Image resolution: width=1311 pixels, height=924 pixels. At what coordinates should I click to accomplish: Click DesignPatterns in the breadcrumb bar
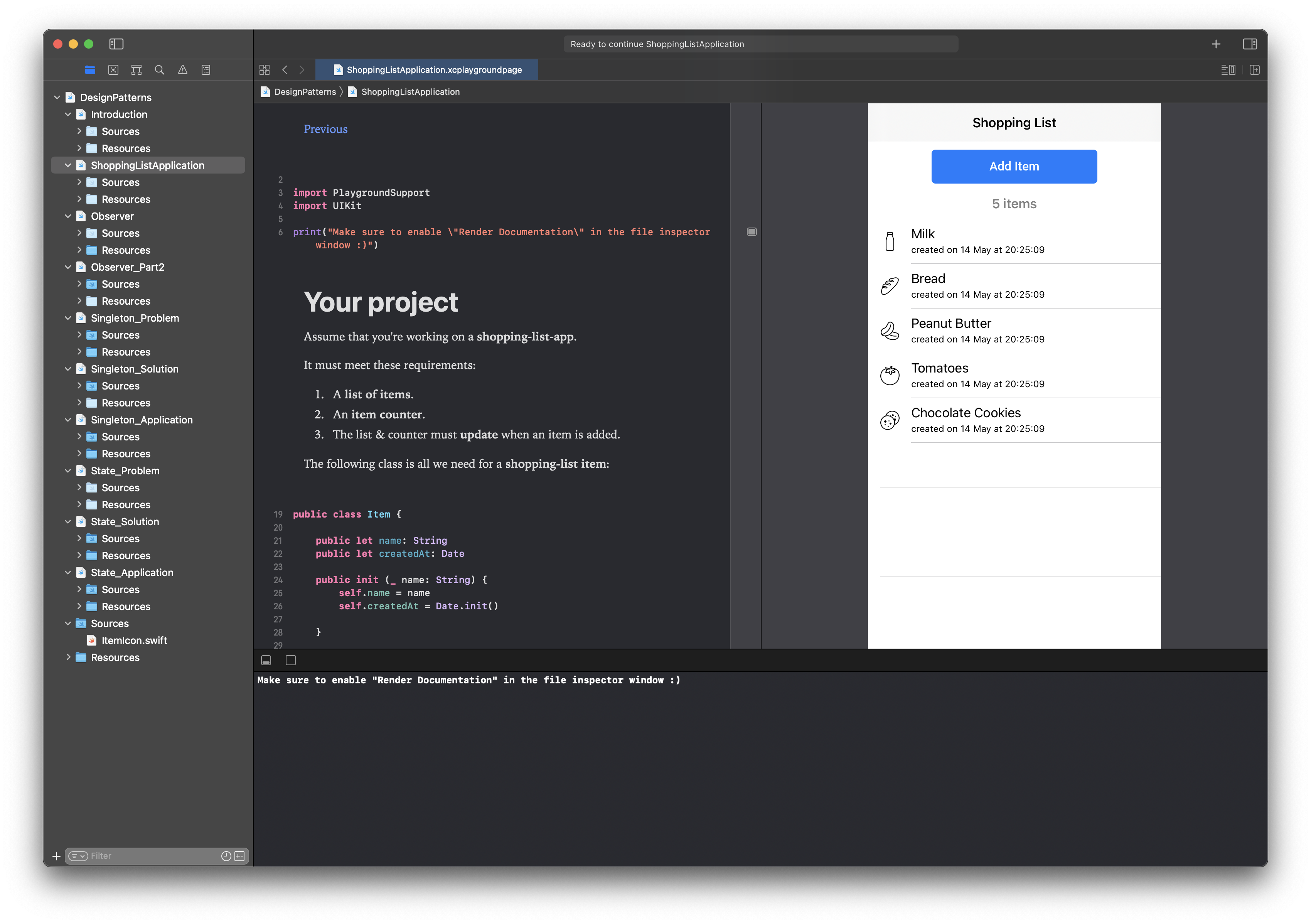coord(305,92)
